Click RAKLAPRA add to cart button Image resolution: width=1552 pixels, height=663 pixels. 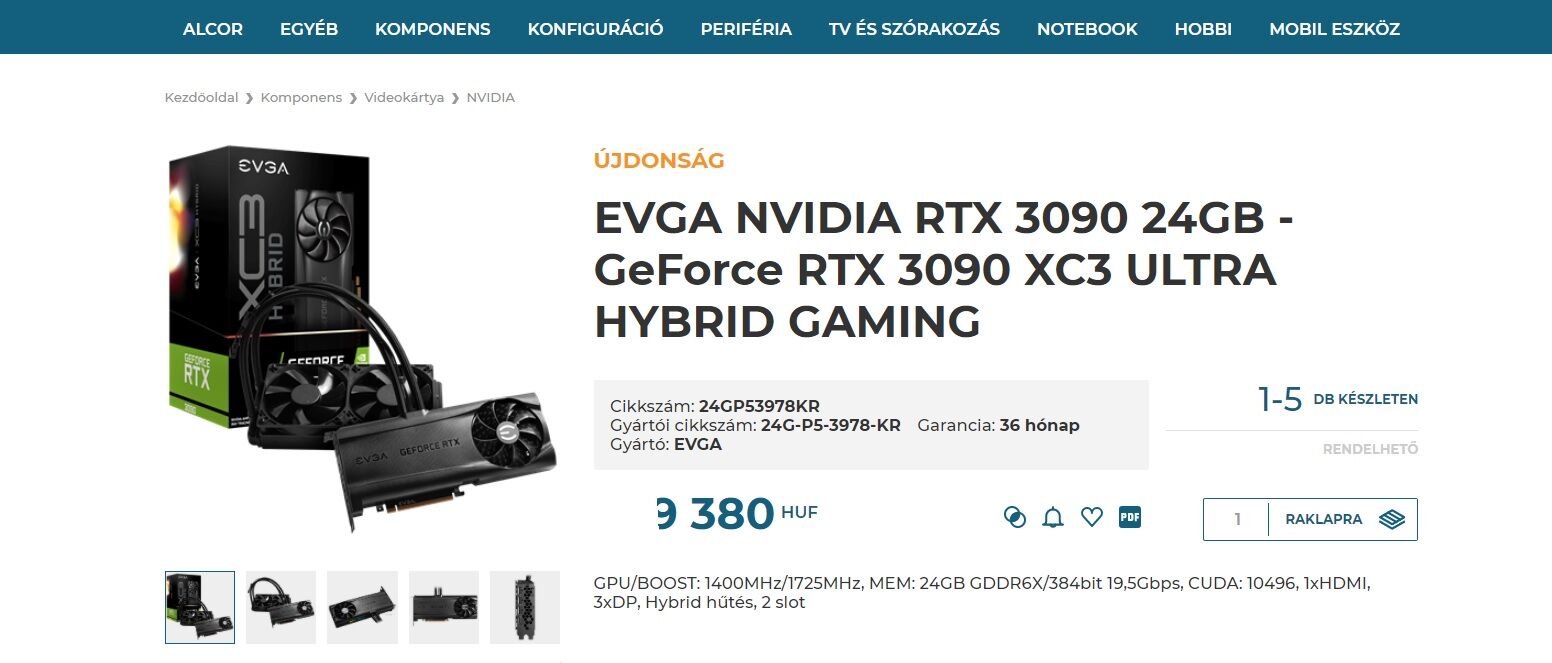point(1343,519)
